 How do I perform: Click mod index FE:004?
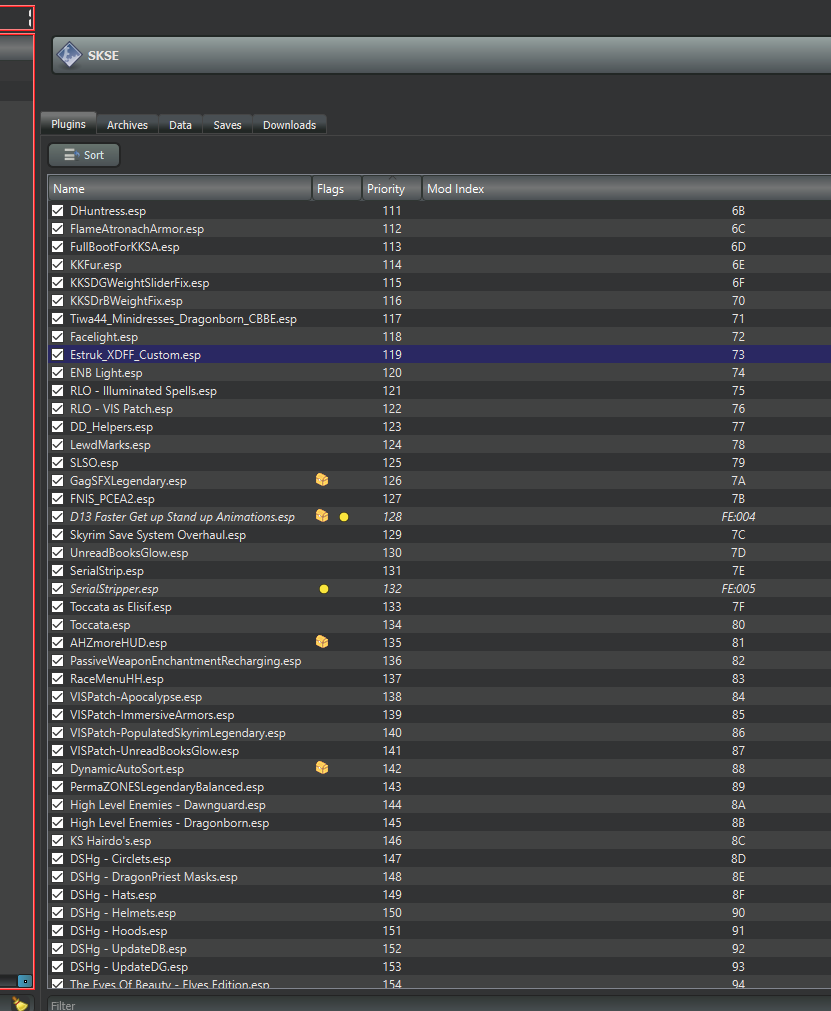coord(738,516)
